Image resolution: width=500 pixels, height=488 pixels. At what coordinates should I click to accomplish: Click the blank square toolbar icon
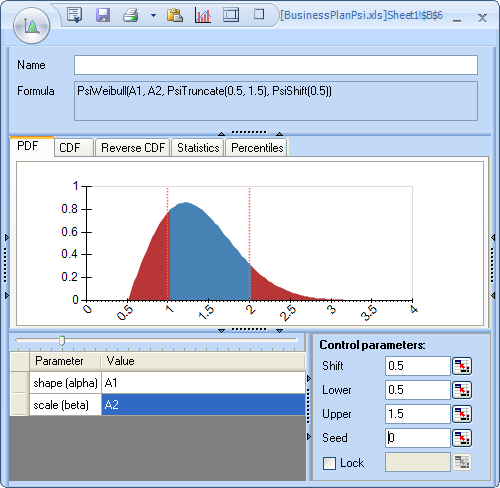point(259,14)
